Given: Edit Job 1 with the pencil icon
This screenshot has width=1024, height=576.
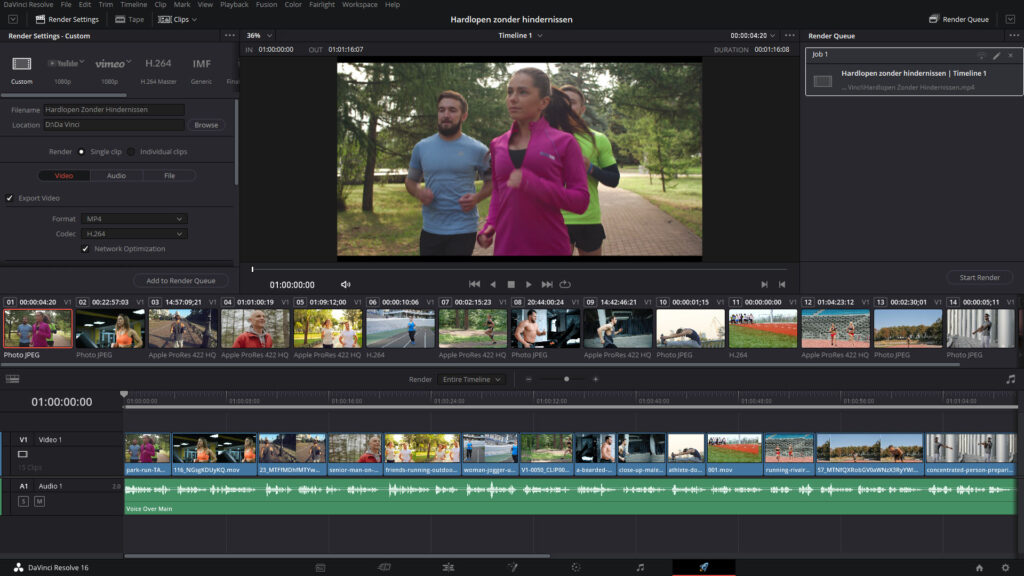Looking at the screenshot, I should click(x=997, y=56).
